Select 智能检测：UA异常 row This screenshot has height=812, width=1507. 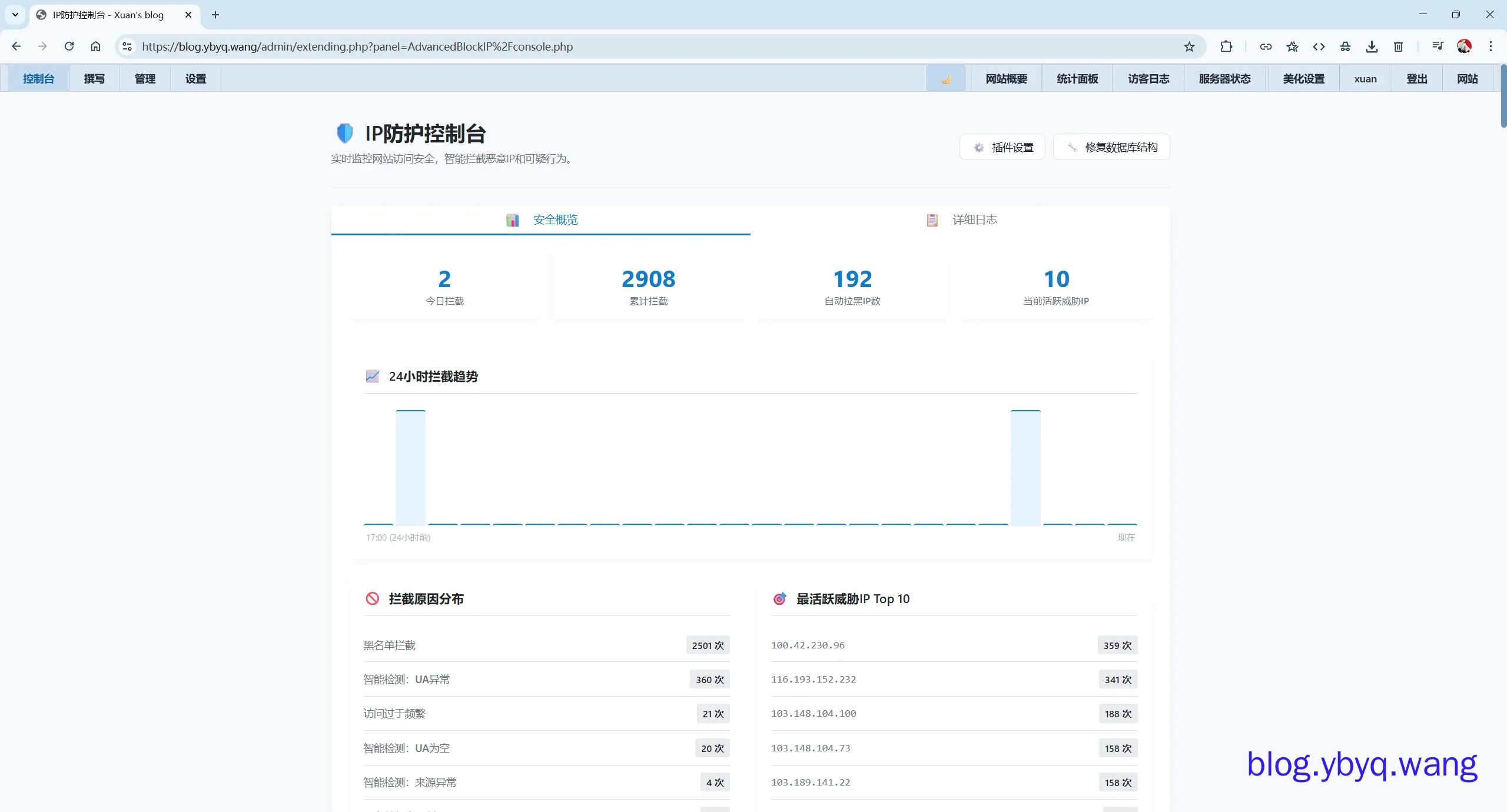click(546, 680)
